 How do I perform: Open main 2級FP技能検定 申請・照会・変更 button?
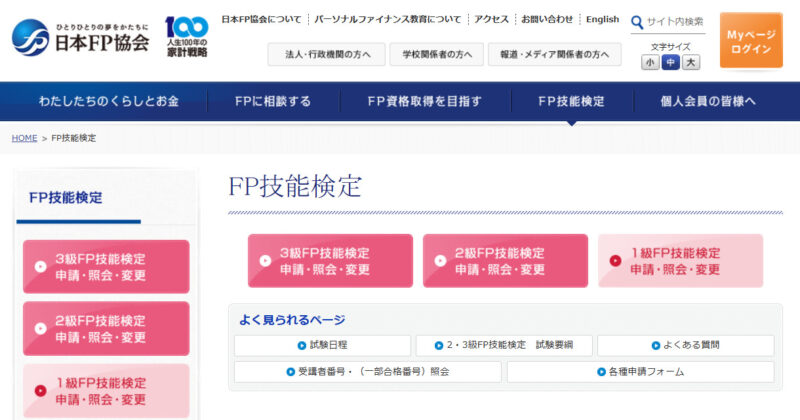click(505, 261)
